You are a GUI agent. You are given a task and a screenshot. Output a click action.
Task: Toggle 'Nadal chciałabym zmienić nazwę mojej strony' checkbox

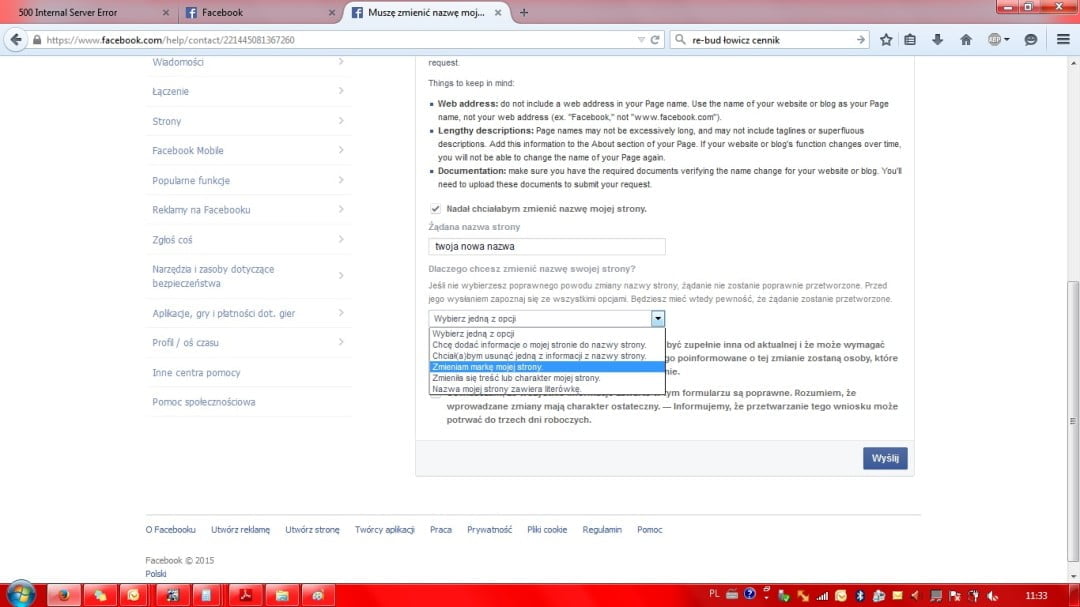tap(435, 209)
